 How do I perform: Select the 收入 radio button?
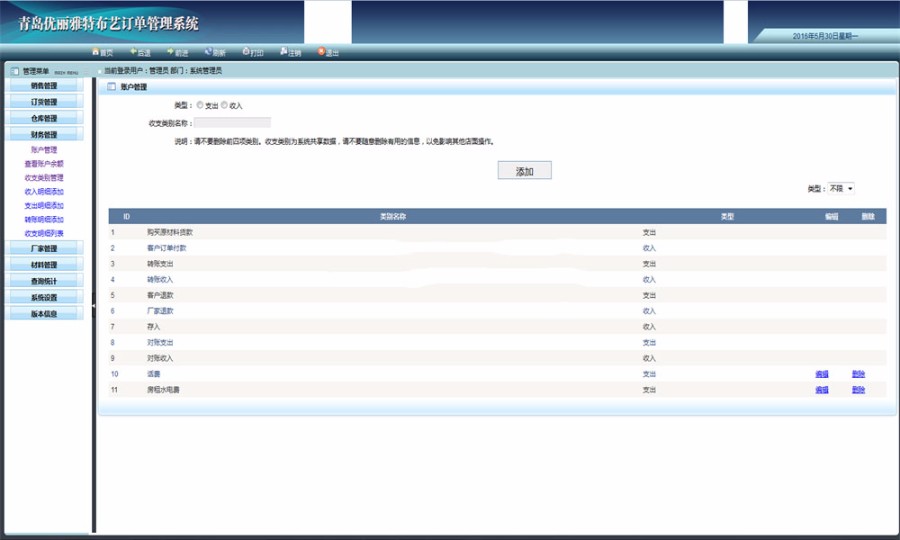pos(225,104)
